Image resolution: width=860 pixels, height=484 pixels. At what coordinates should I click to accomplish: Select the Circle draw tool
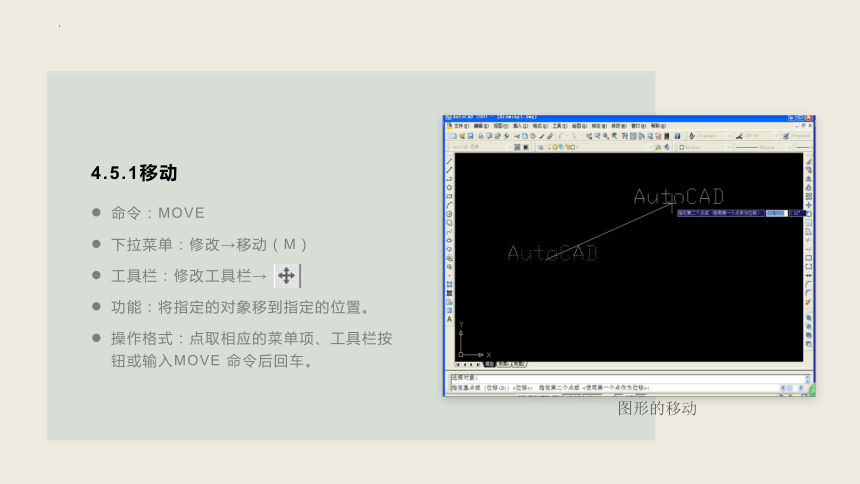(449, 213)
